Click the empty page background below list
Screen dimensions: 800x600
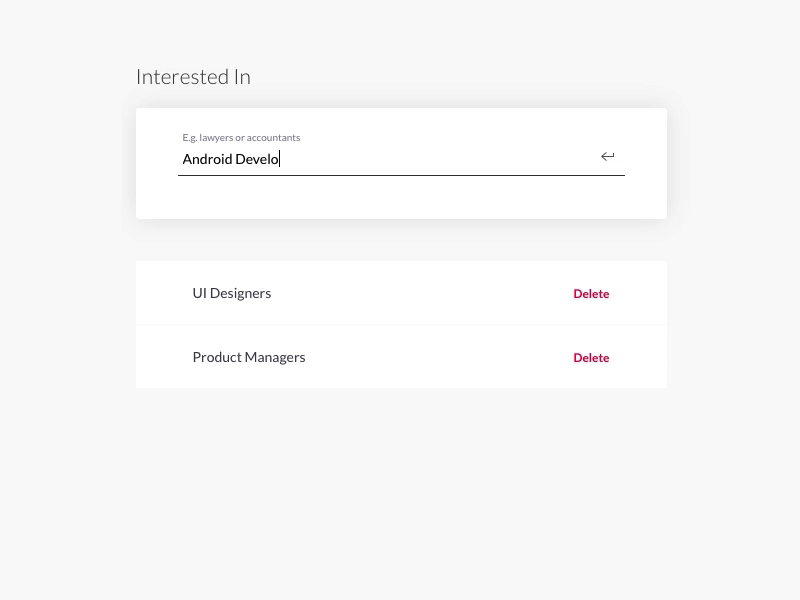(x=400, y=490)
